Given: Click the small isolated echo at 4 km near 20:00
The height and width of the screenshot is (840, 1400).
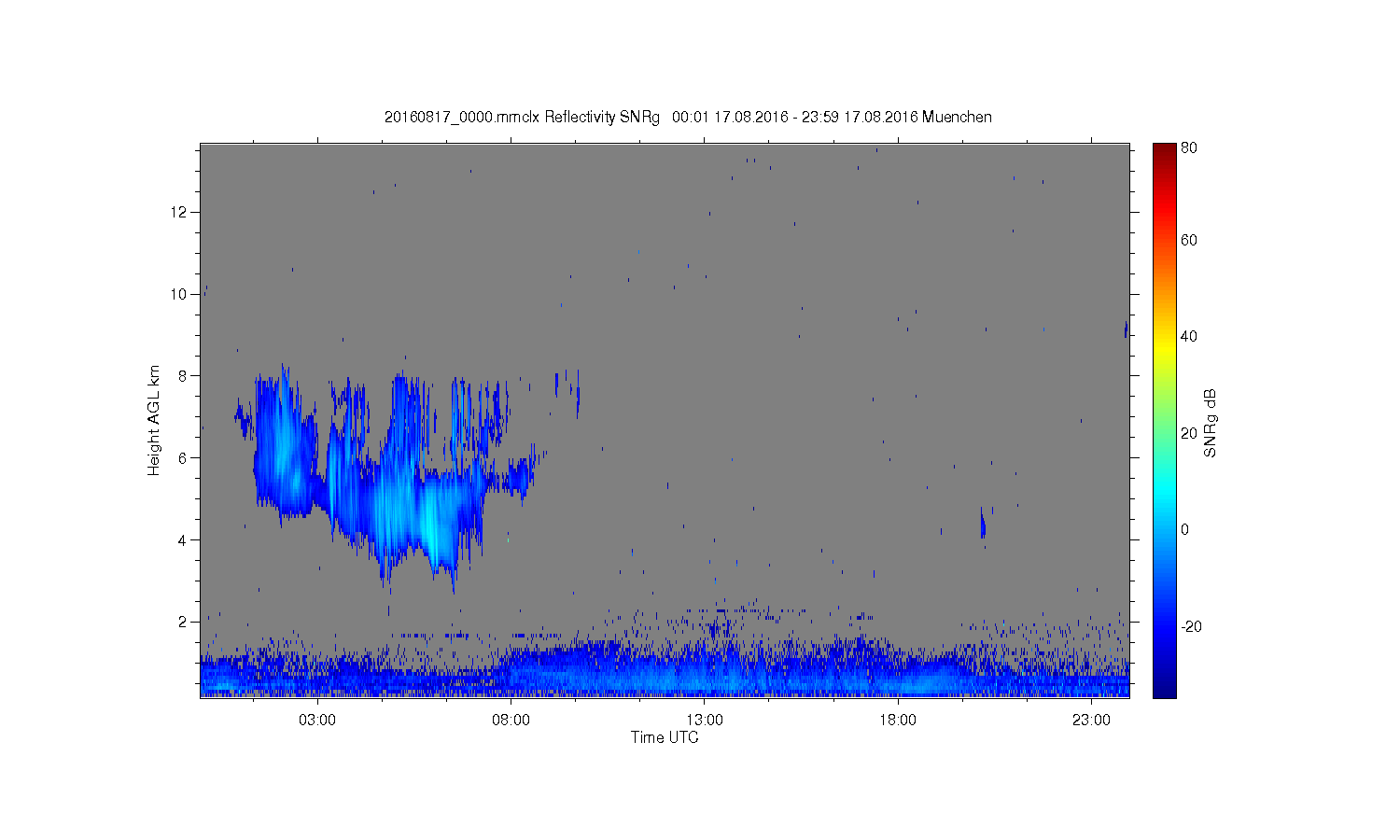Looking at the screenshot, I should 983,525.
